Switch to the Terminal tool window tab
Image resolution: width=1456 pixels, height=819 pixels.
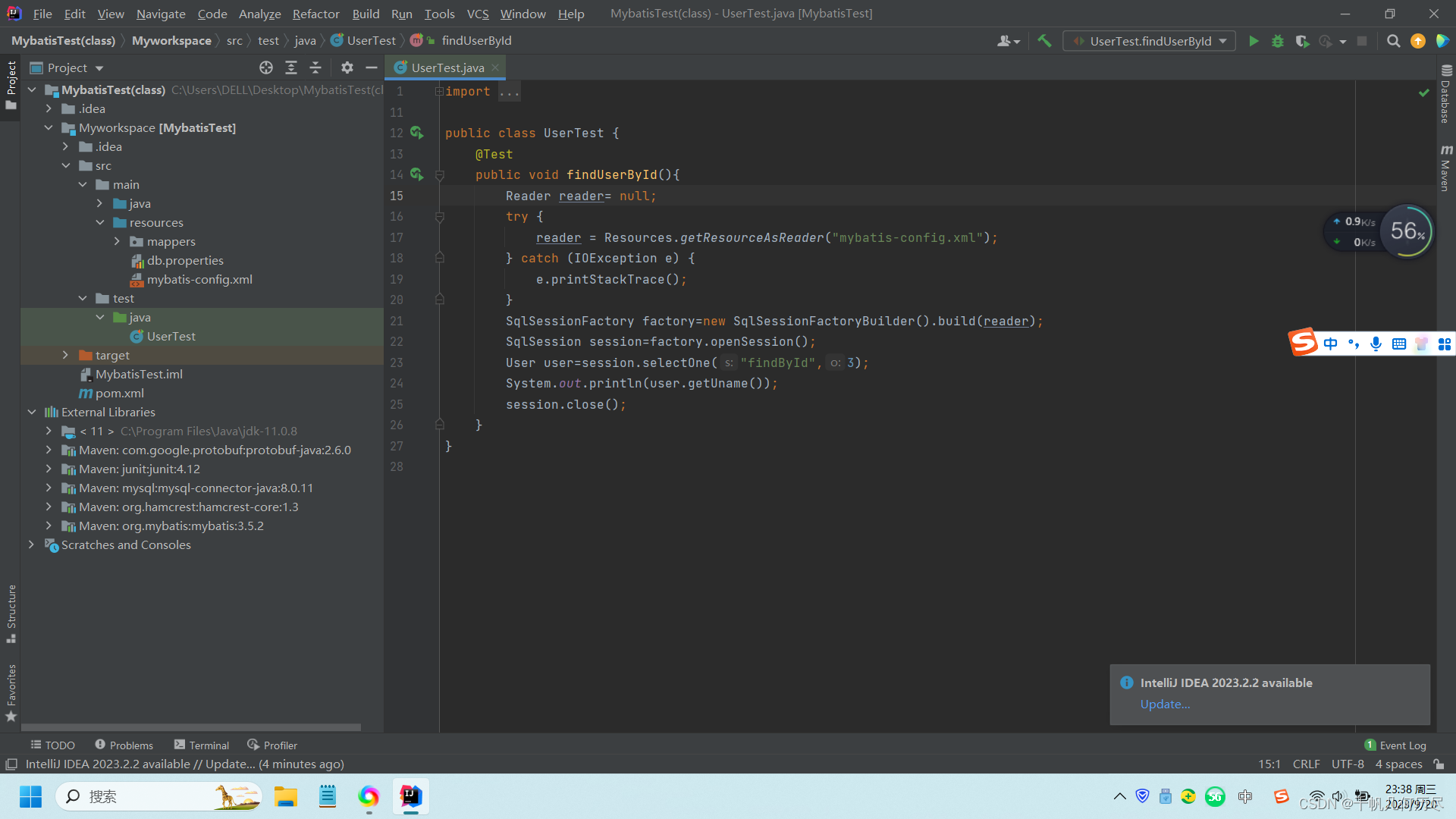pyautogui.click(x=201, y=745)
